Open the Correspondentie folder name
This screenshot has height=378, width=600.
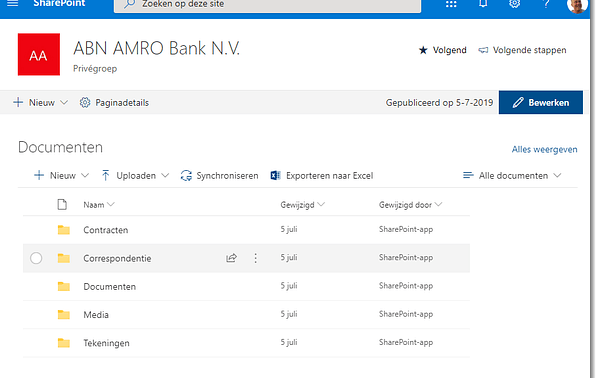click(117, 258)
